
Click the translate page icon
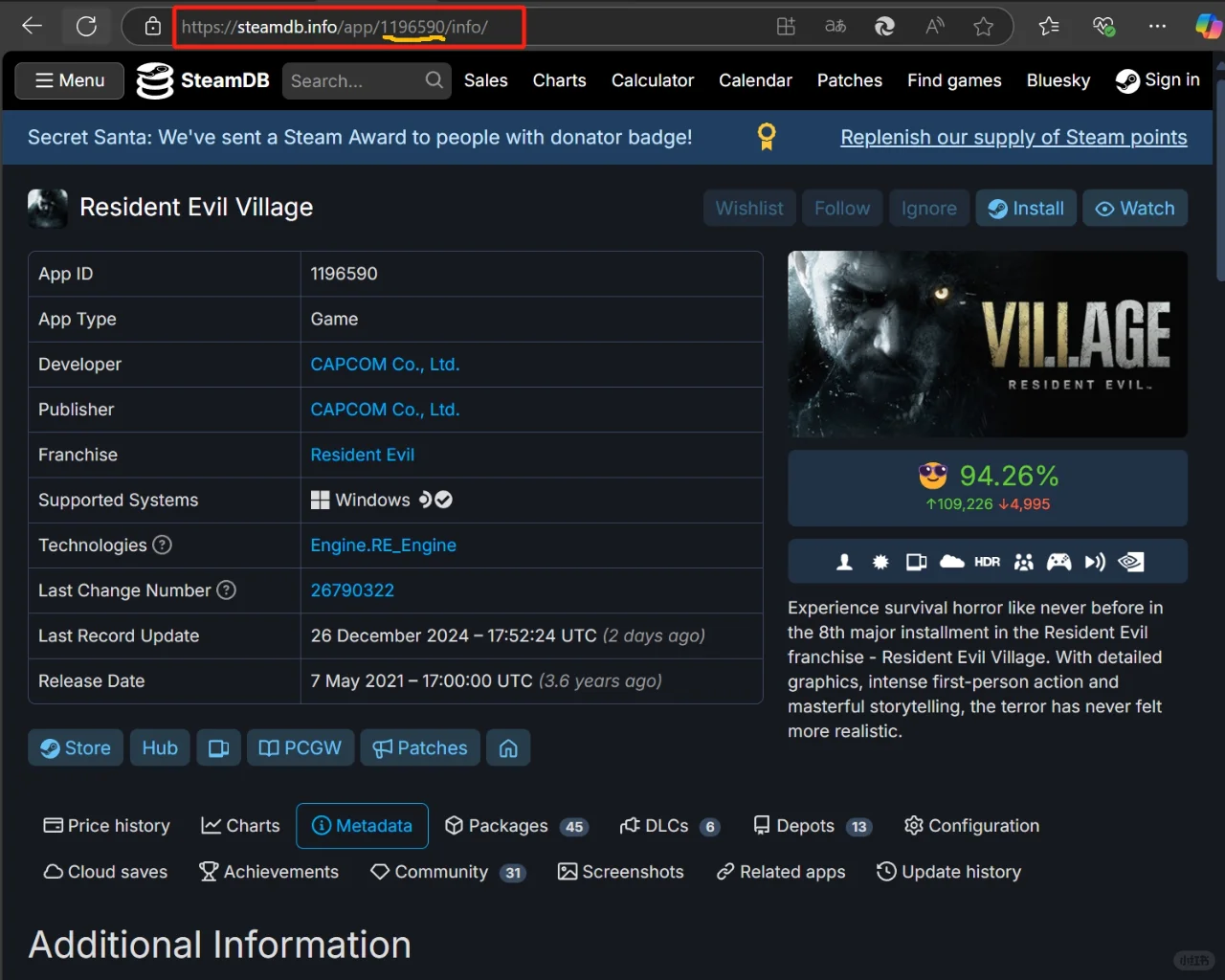pyautogui.click(x=835, y=27)
